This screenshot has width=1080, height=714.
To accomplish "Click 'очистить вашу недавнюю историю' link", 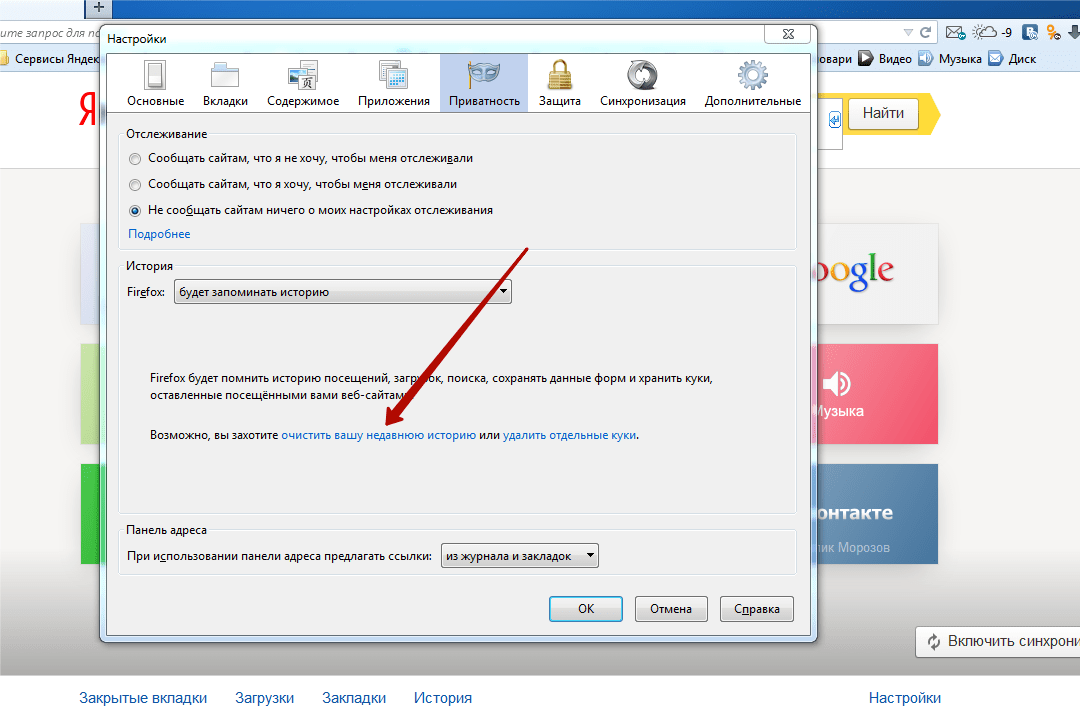I will pyautogui.click(x=378, y=436).
